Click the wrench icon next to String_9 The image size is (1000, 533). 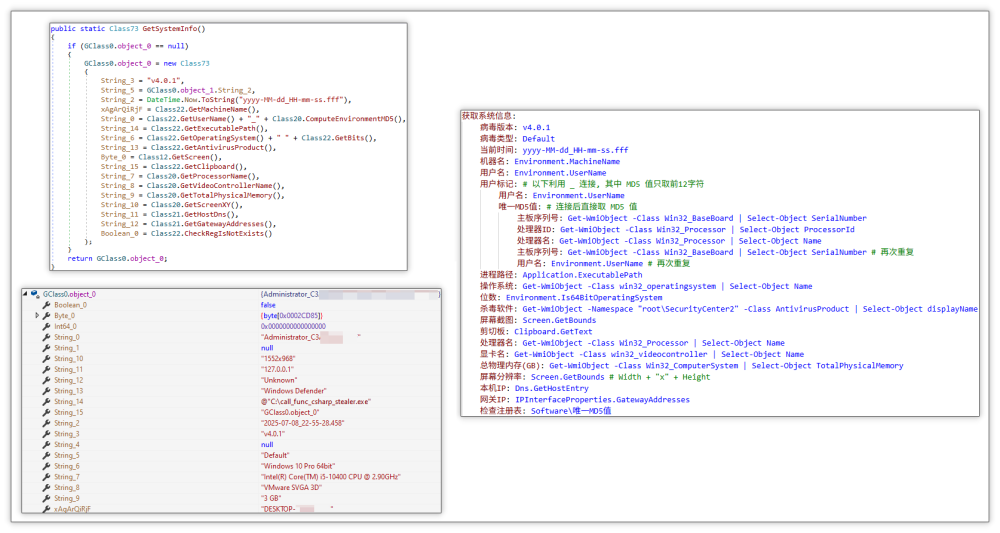click(47, 498)
